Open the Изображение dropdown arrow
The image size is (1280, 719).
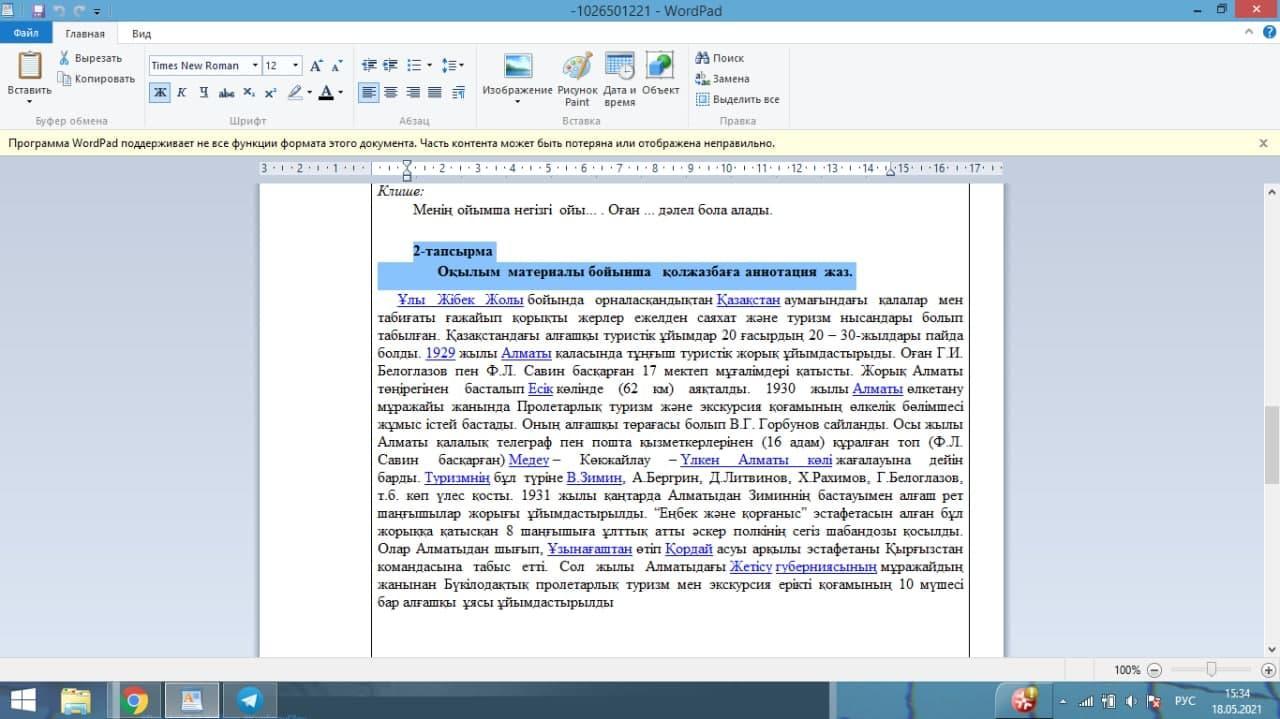517,102
